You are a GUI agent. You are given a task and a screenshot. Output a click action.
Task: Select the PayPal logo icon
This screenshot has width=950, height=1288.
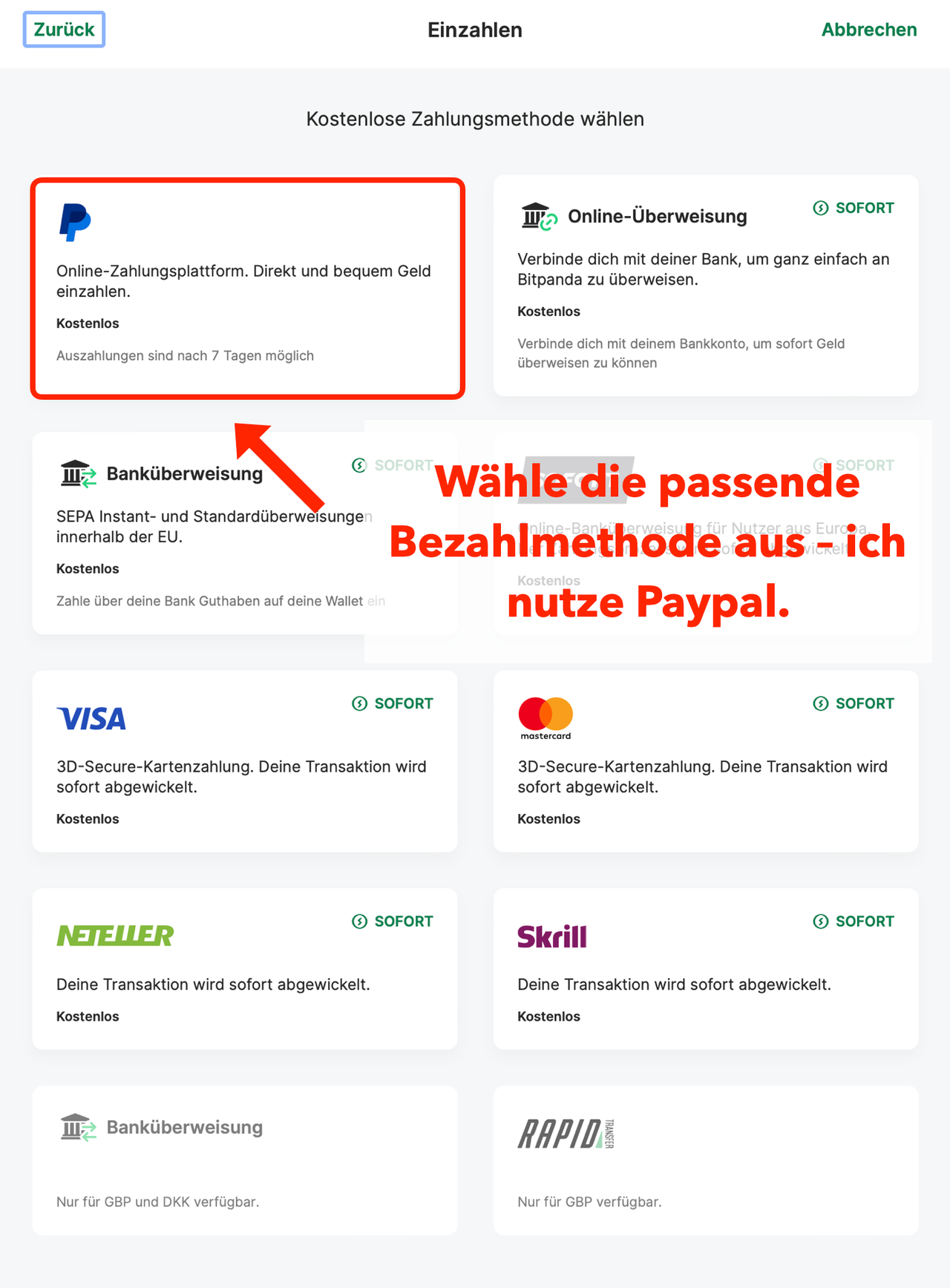pos(74,222)
